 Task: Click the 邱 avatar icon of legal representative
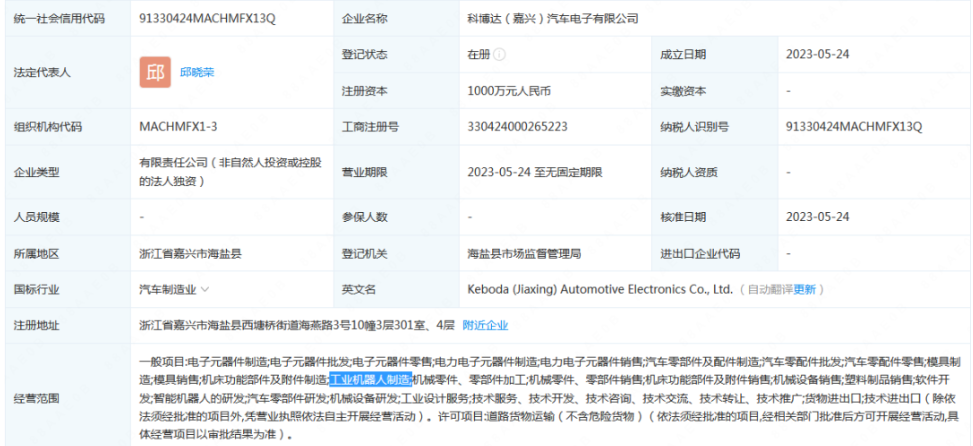[155, 73]
